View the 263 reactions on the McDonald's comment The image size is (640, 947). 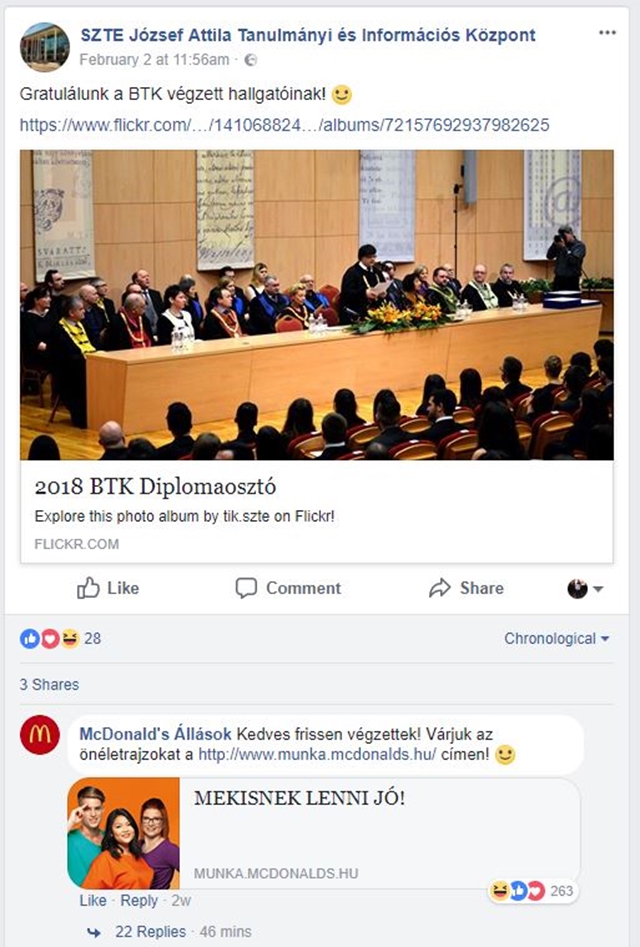click(x=532, y=891)
